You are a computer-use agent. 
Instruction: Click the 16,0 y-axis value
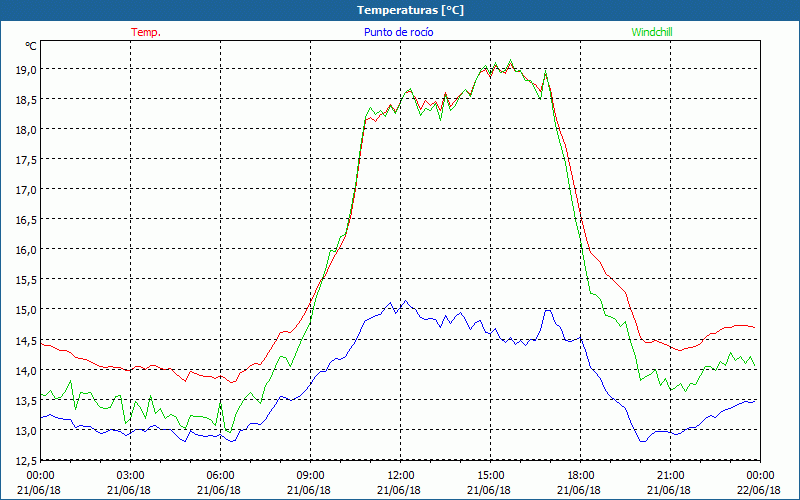(26, 250)
